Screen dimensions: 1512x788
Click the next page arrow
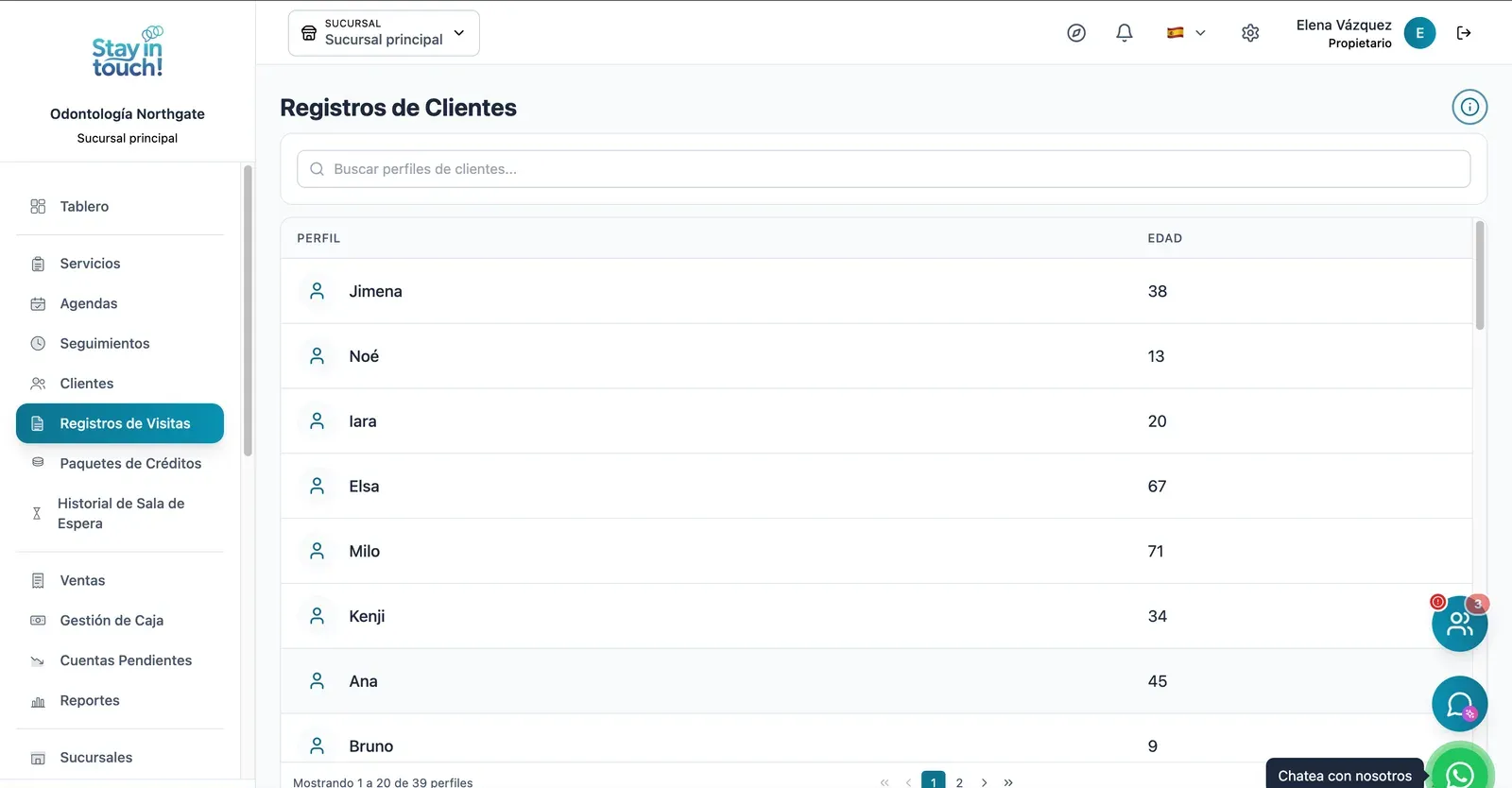pyautogui.click(x=984, y=782)
